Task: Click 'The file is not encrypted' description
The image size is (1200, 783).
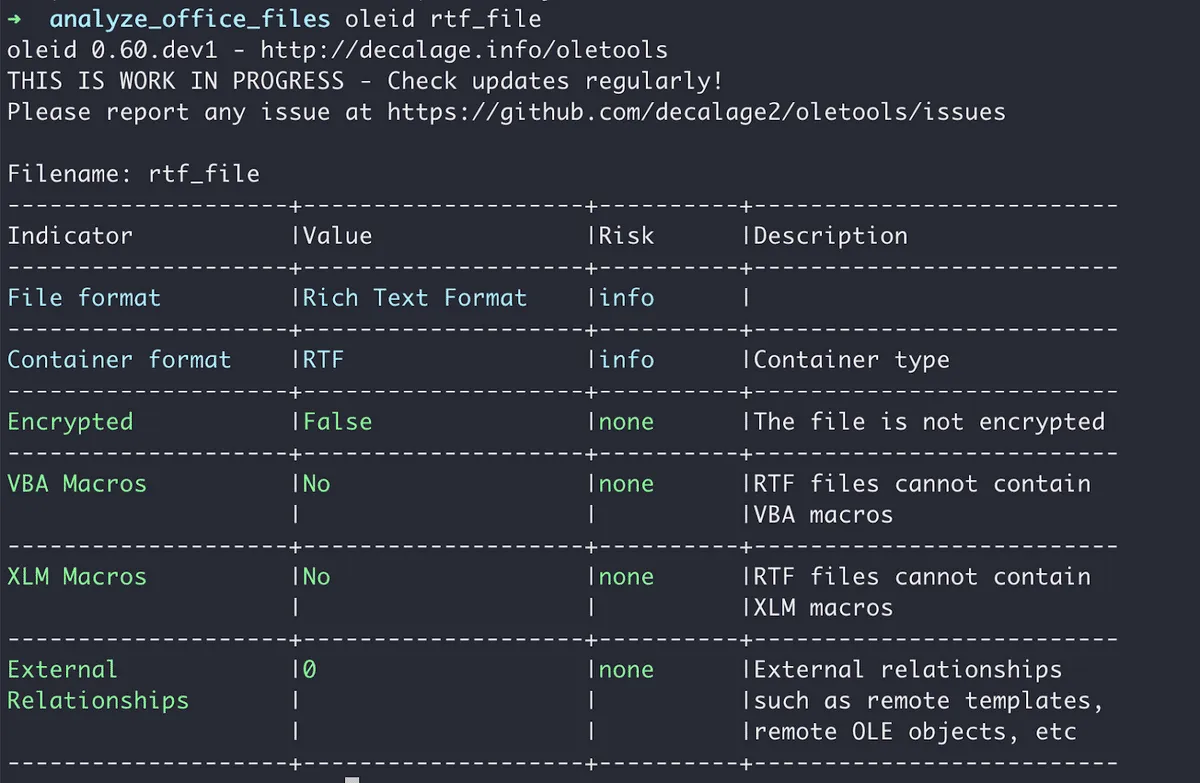Action: 929,422
